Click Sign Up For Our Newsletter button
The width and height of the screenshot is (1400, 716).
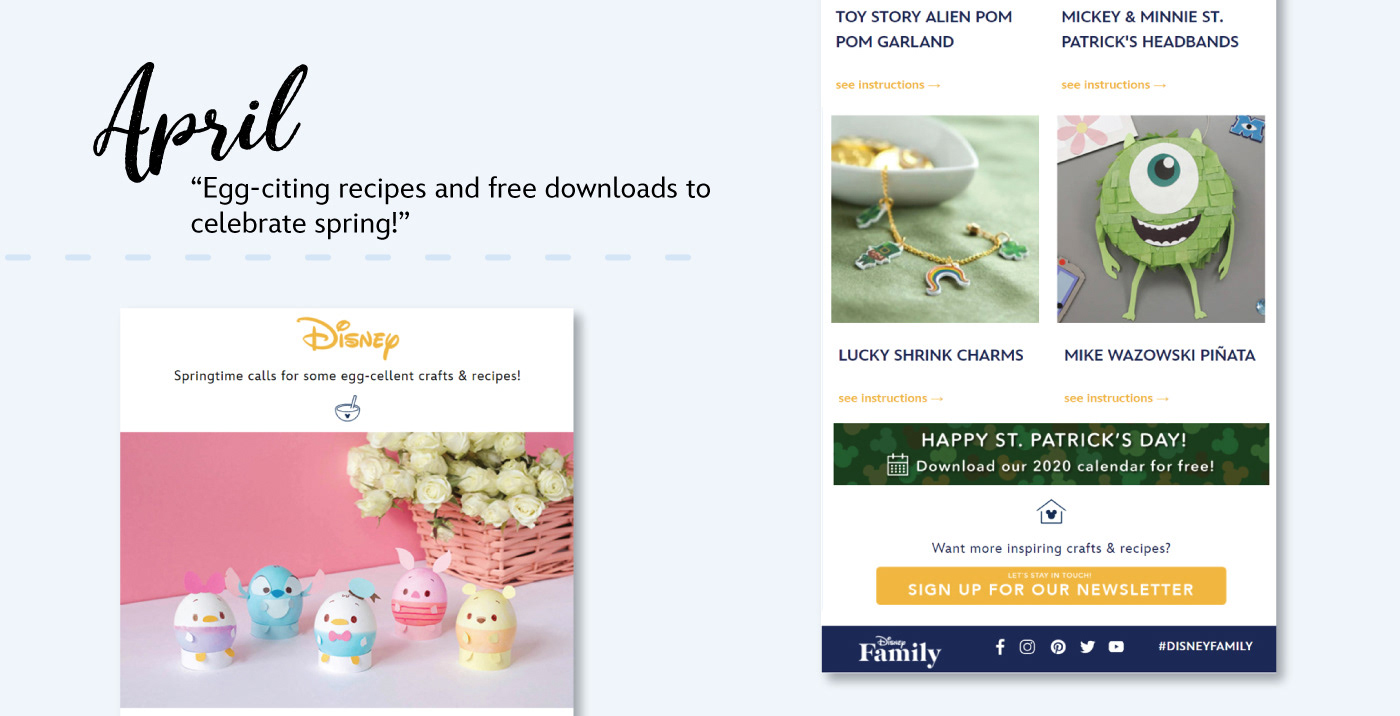pyautogui.click(x=1051, y=586)
